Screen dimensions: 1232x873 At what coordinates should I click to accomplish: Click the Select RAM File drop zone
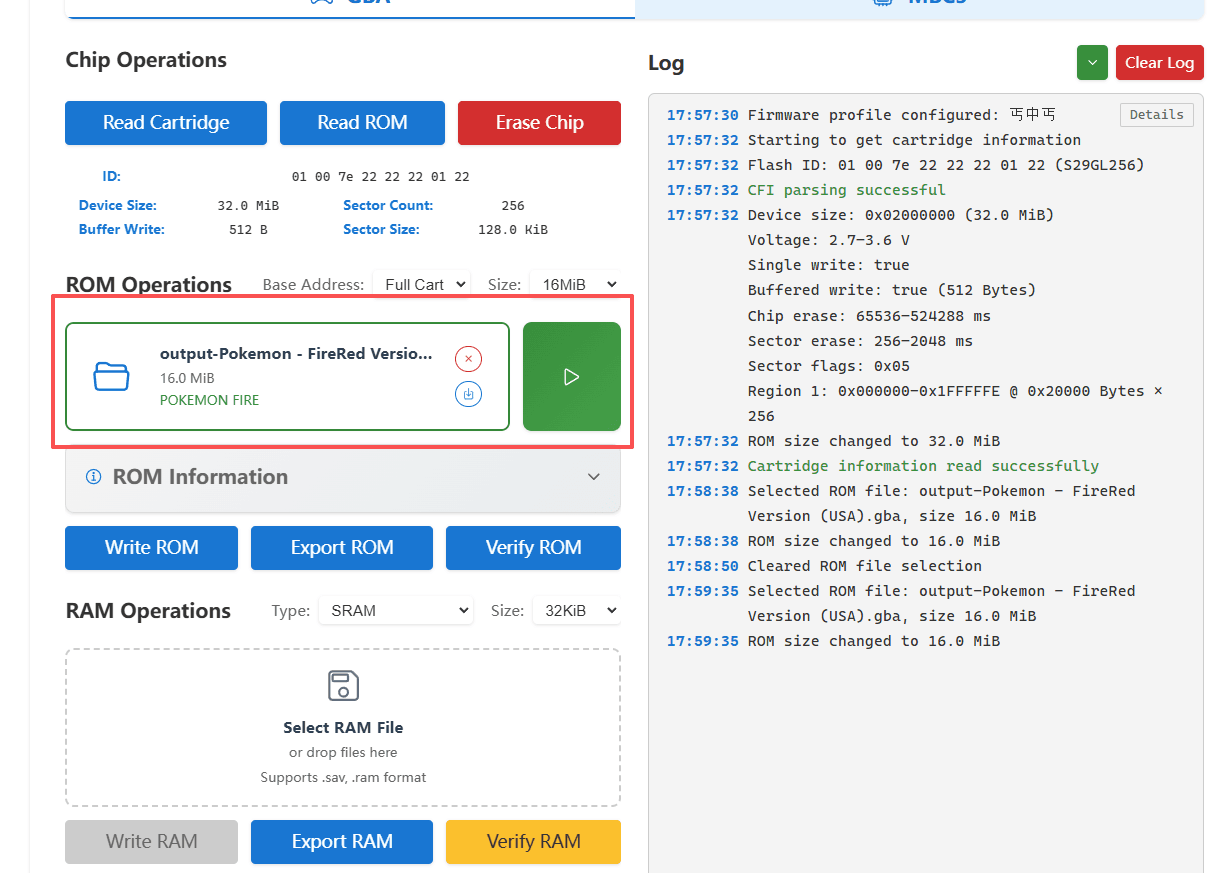(343, 728)
